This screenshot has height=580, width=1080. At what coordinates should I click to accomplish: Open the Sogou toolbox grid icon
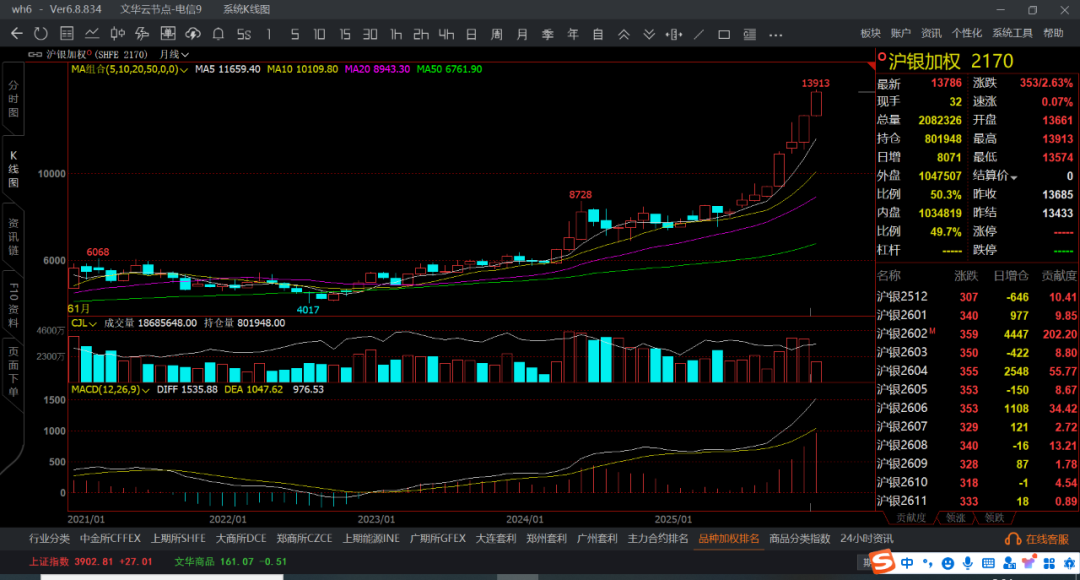click(1049, 563)
